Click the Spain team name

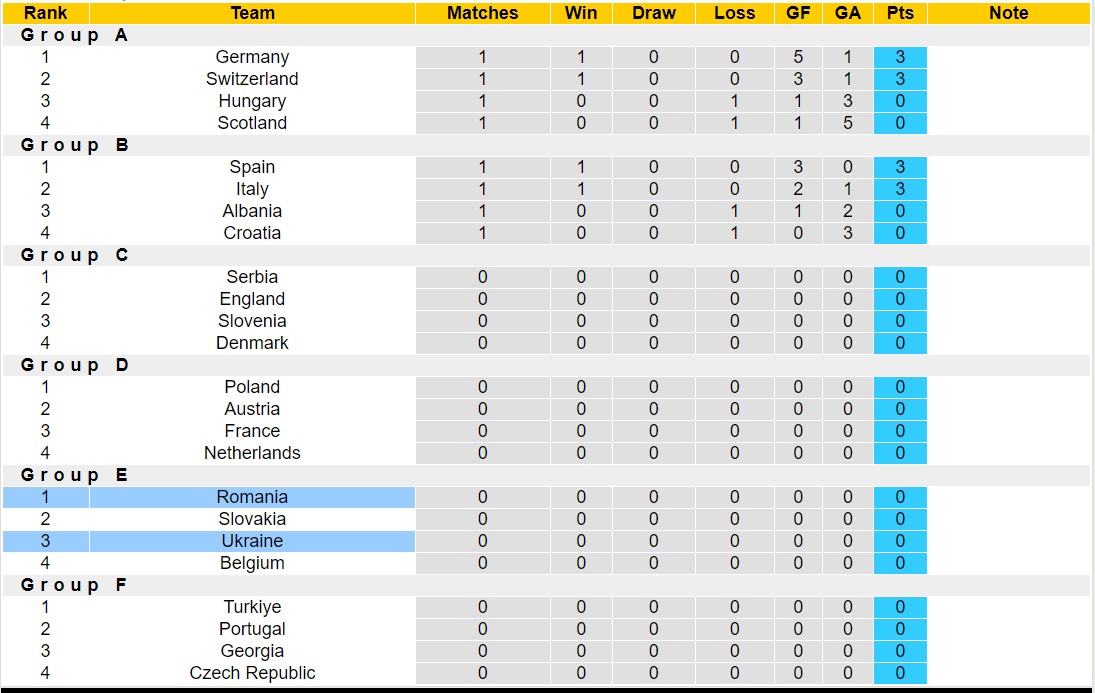[252, 167]
